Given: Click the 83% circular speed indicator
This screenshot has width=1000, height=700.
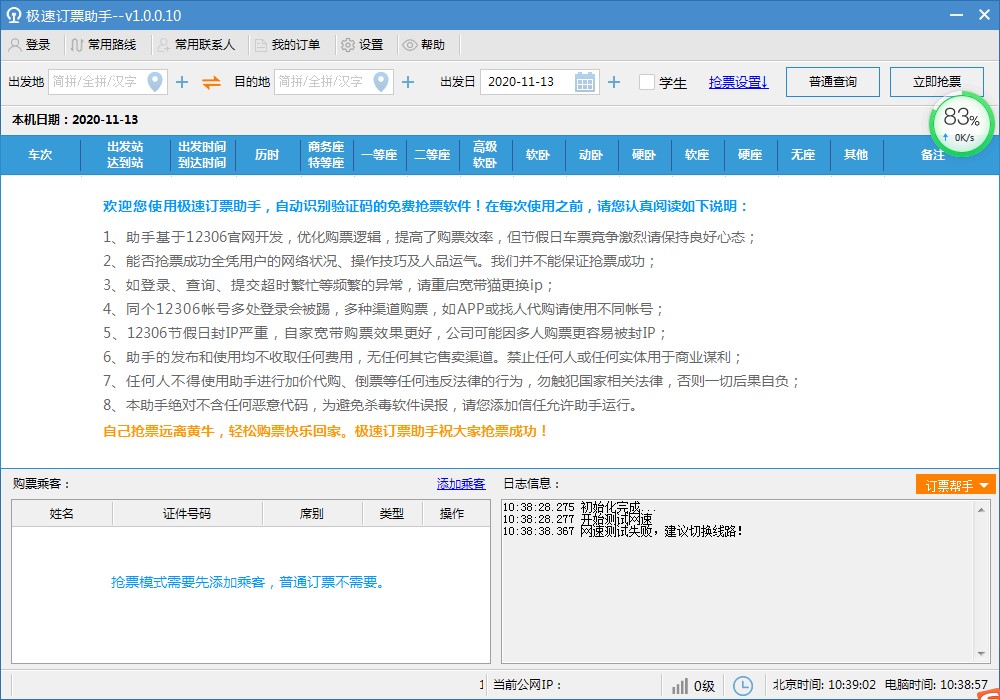Looking at the screenshot, I should coord(961,124).
